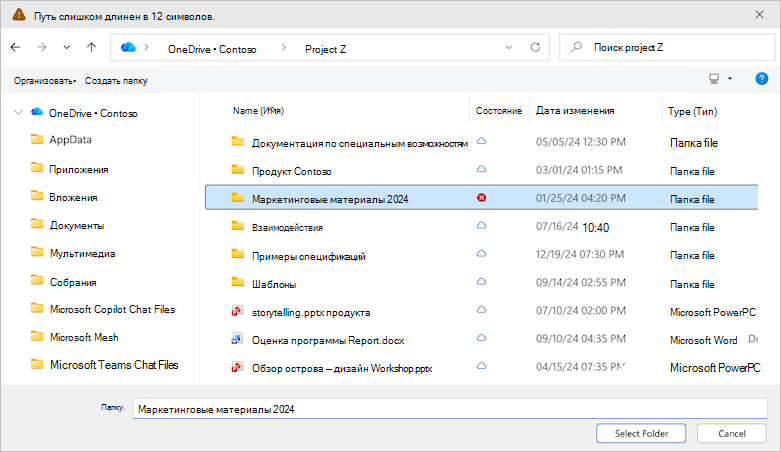Select the Маркетинговые материалы 2024 row
The image size is (781, 452).
point(482,198)
